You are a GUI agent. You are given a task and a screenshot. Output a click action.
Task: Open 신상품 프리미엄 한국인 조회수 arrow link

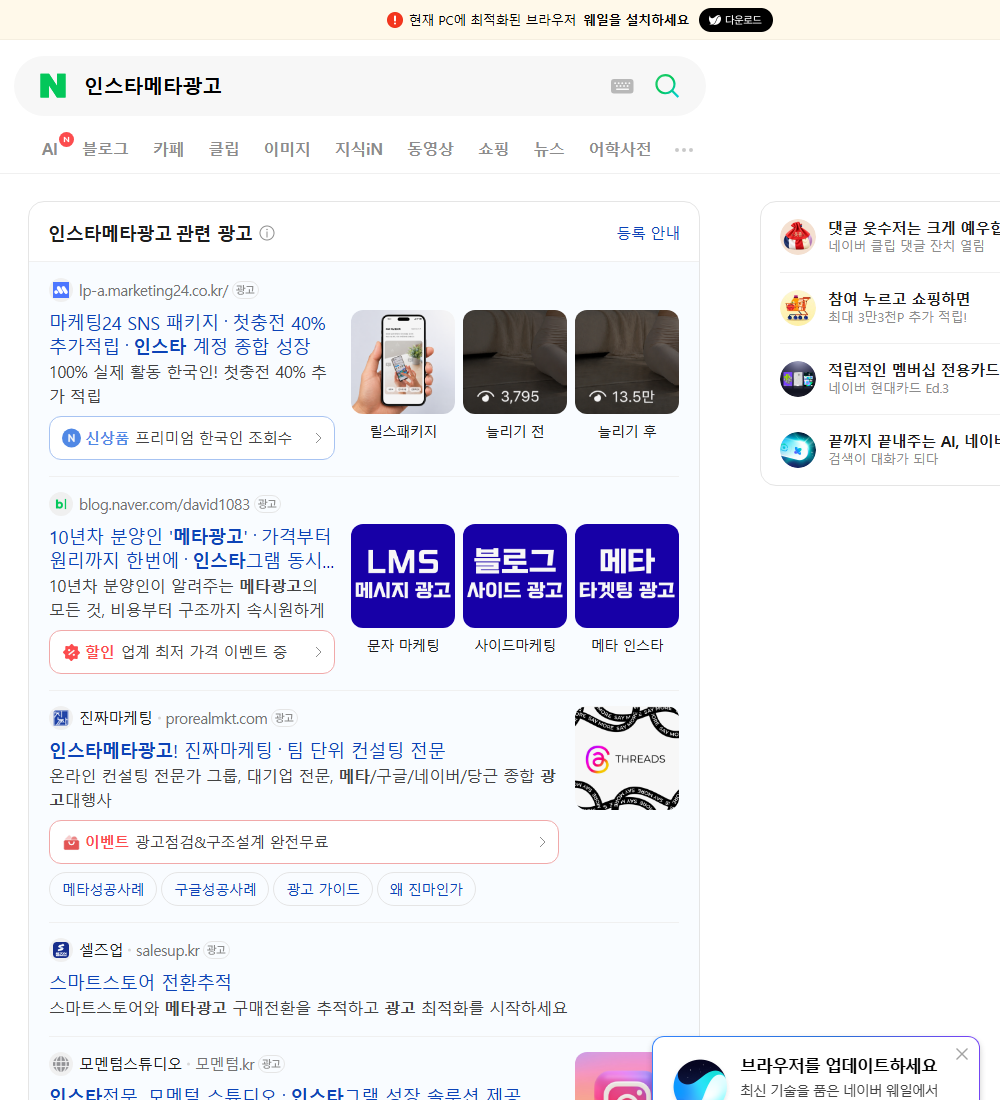[192, 438]
